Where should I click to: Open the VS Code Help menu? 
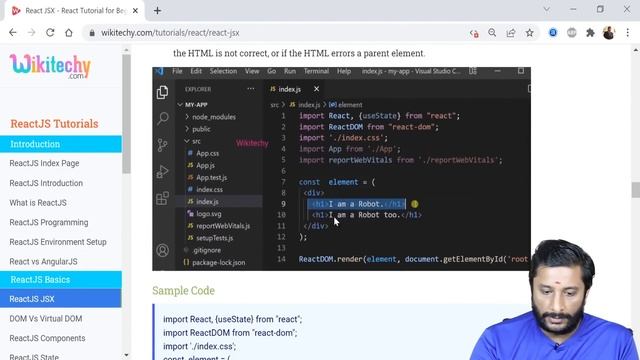pyautogui.click(x=344, y=71)
